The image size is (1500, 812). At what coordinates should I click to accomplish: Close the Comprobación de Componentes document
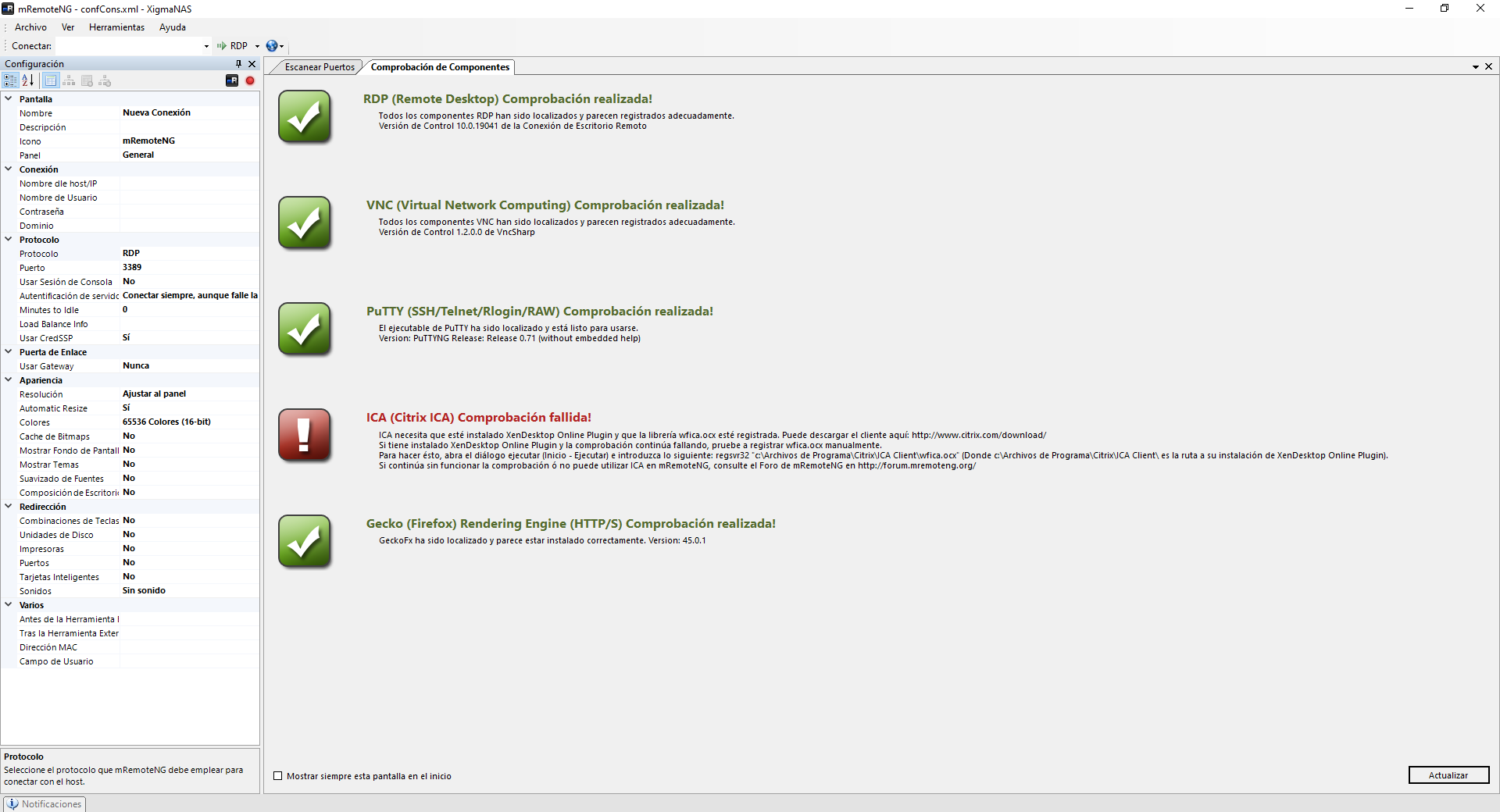pos(1488,67)
